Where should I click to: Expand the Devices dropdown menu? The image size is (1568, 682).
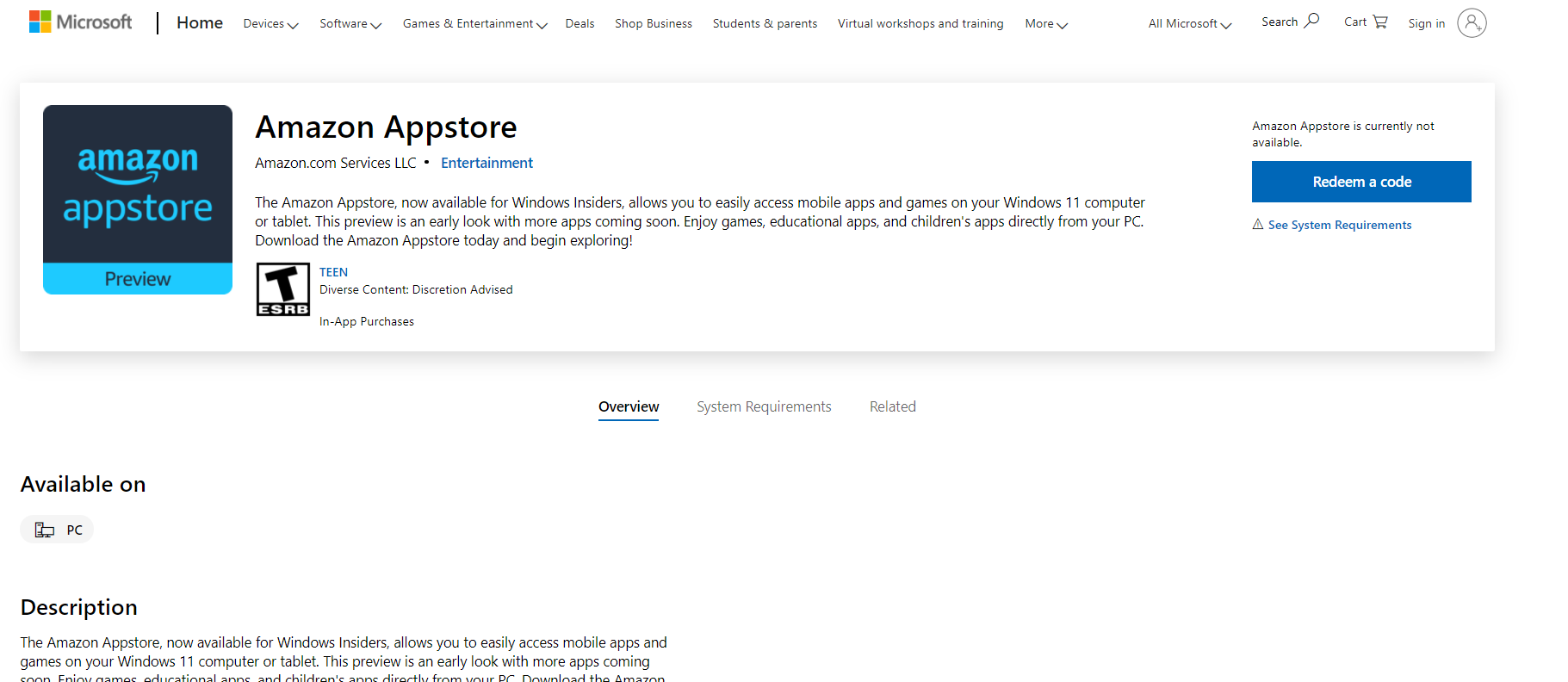(270, 24)
